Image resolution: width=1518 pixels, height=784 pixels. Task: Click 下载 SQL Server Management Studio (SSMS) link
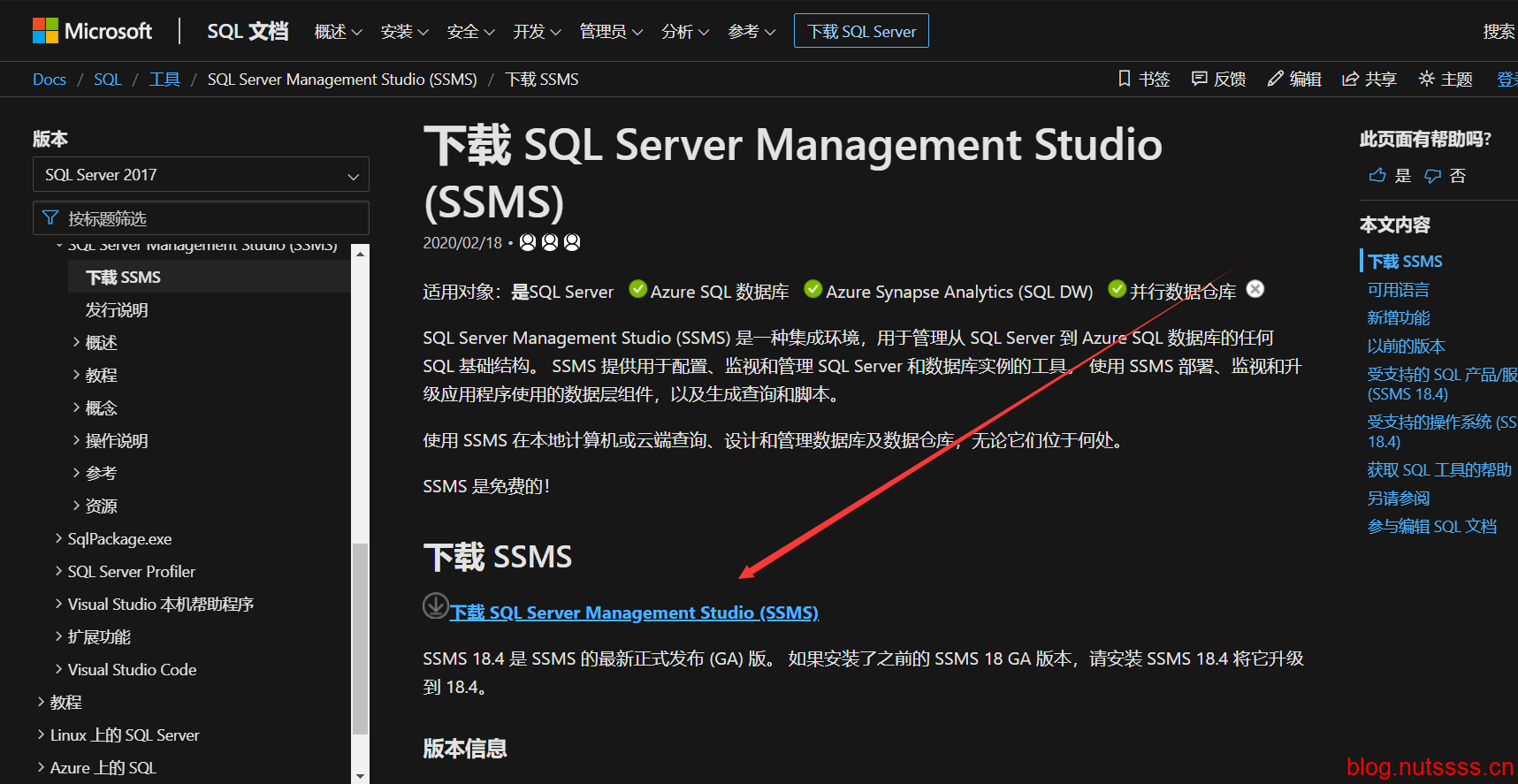pyautogui.click(x=634, y=613)
